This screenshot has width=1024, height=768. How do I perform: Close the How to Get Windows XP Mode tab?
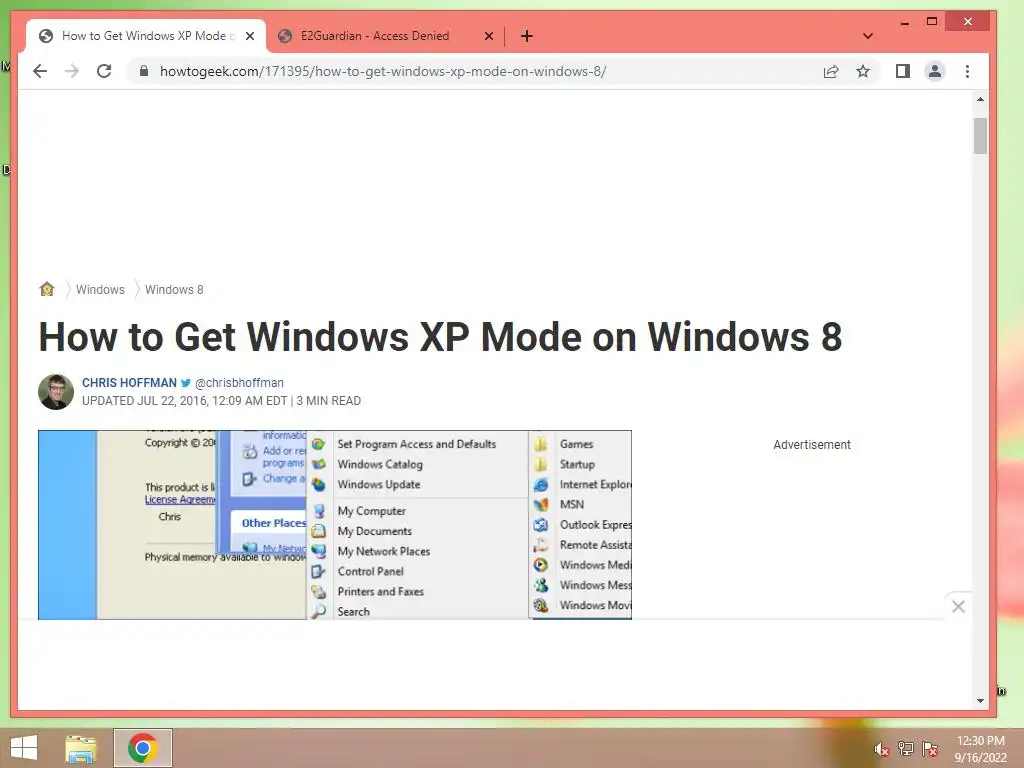[x=249, y=36]
